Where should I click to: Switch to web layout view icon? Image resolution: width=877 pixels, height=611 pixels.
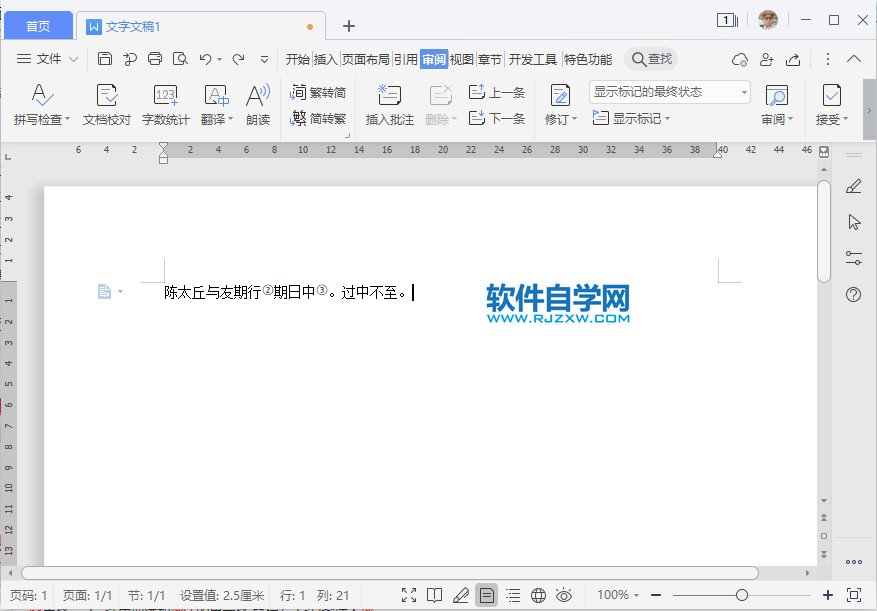tap(538, 595)
